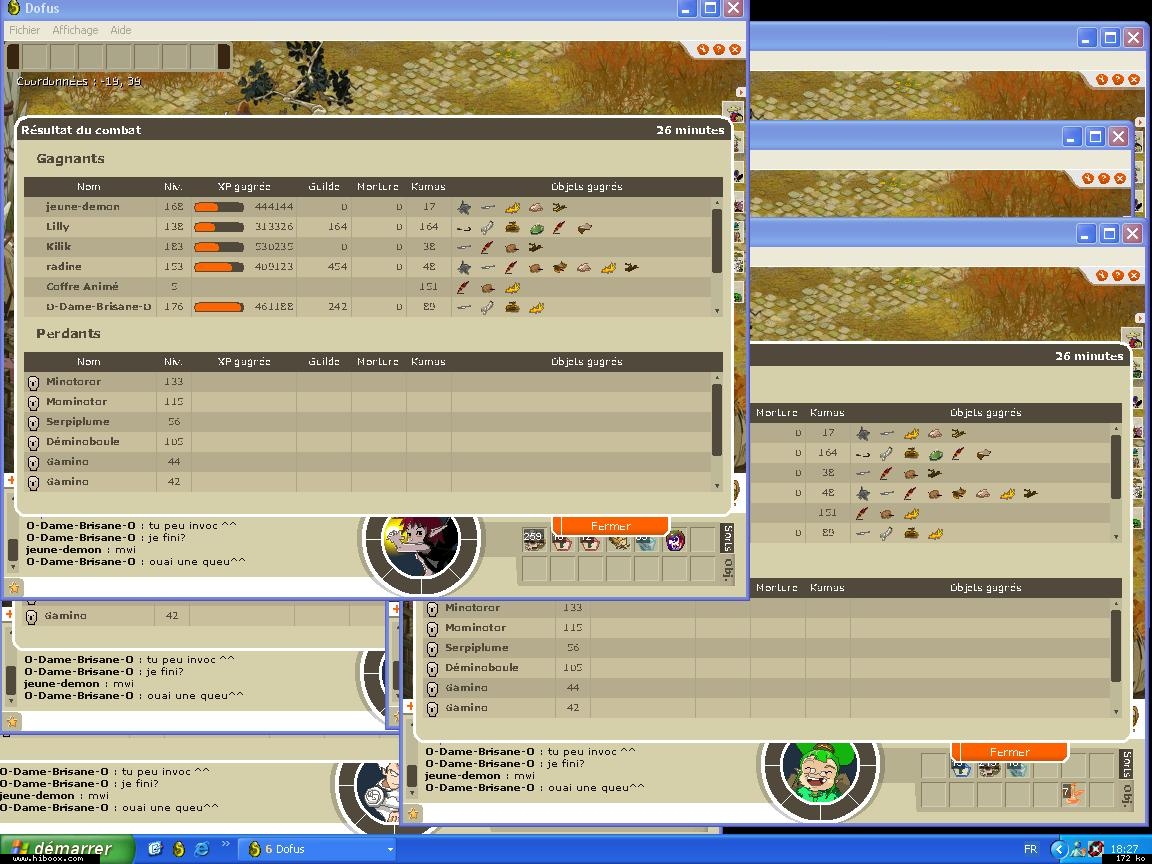Select the golden spell icon in front spell bar
This screenshot has width=1152, height=864.
click(x=619, y=542)
